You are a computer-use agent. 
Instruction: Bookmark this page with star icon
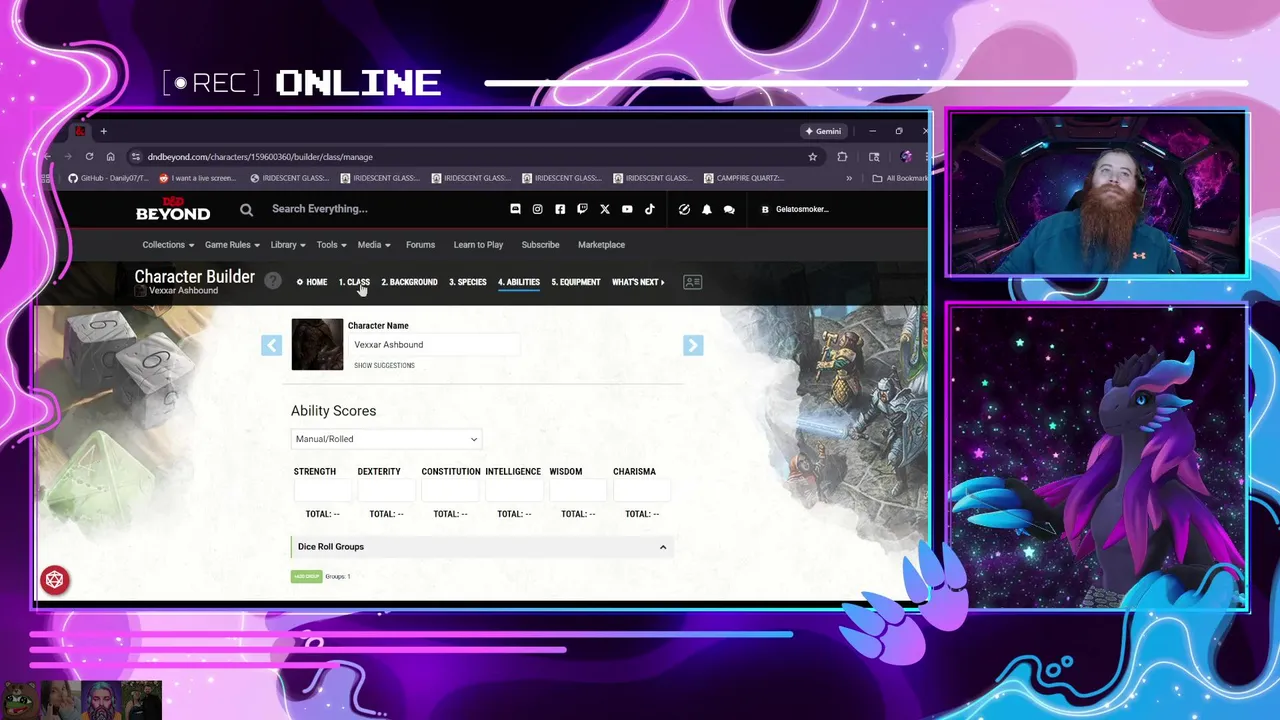[812, 156]
